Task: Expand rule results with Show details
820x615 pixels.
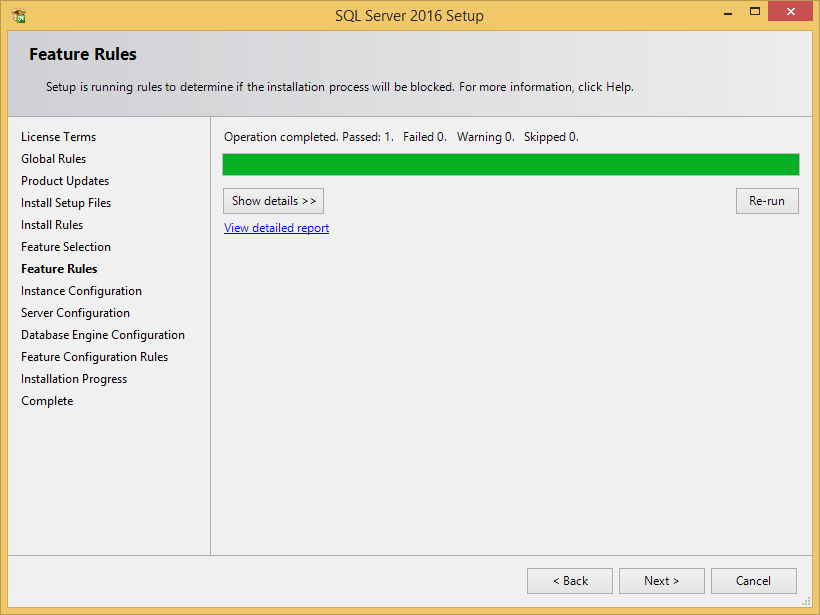Action: (x=274, y=201)
